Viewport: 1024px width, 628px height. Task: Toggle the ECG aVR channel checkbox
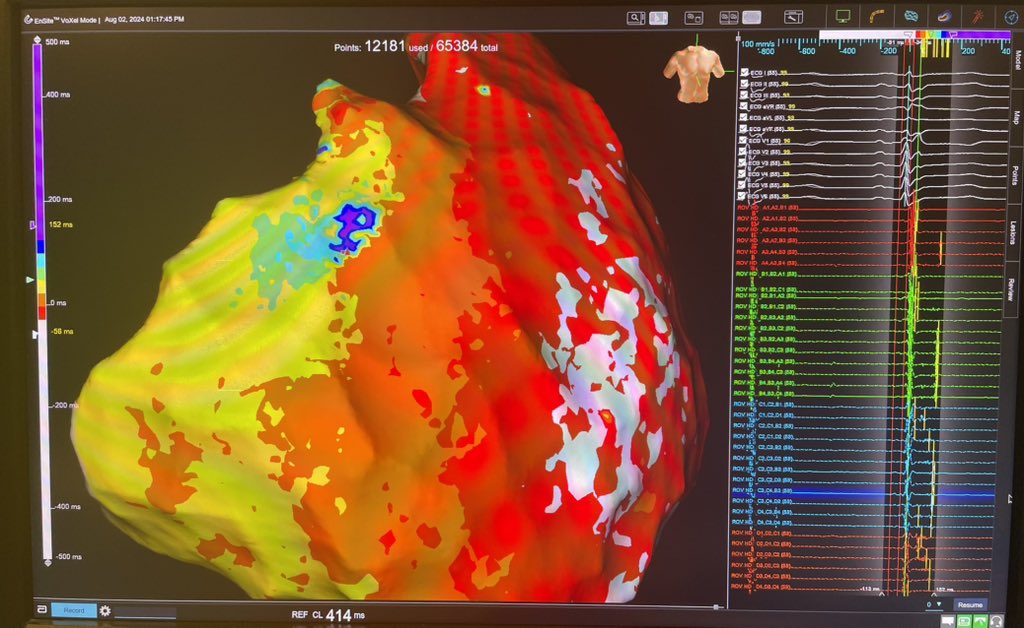coord(744,106)
